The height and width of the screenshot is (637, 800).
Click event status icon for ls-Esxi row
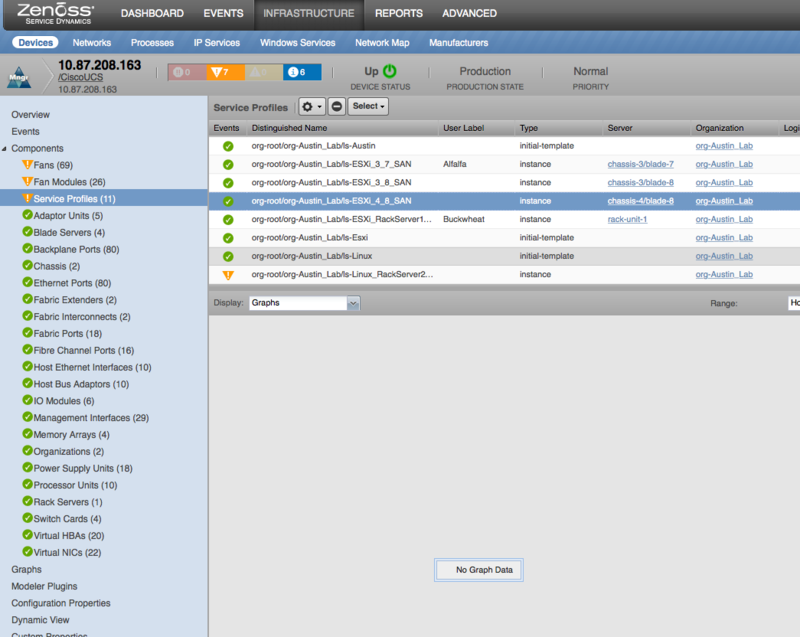click(x=228, y=238)
